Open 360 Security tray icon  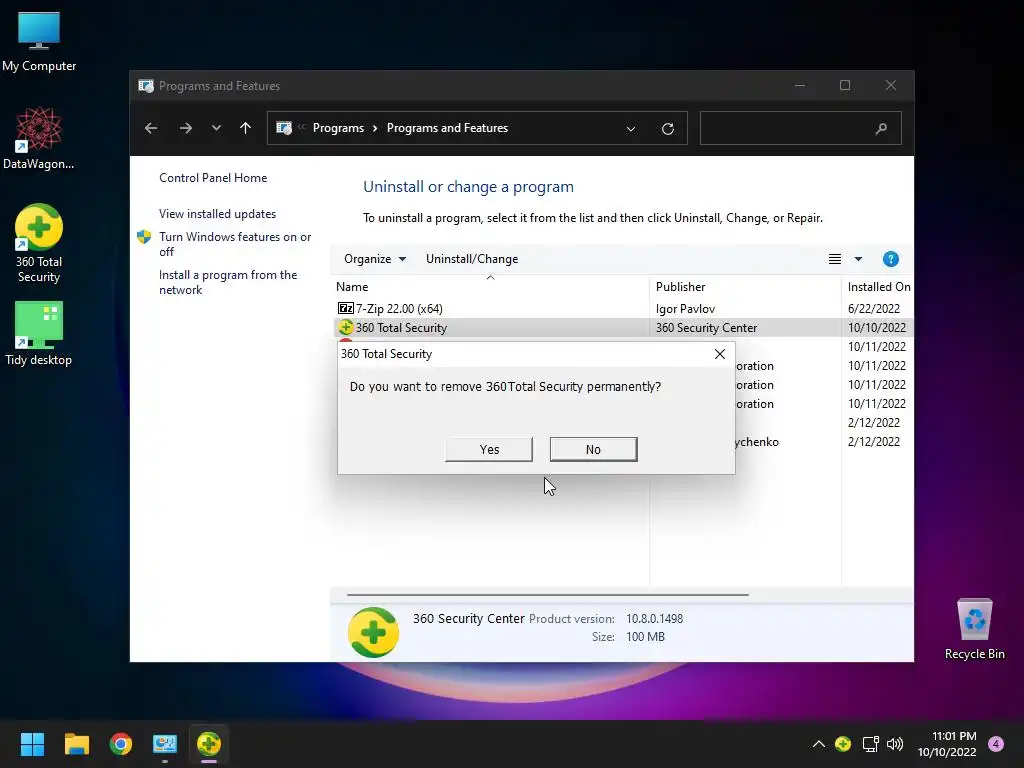click(x=843, y=744)
